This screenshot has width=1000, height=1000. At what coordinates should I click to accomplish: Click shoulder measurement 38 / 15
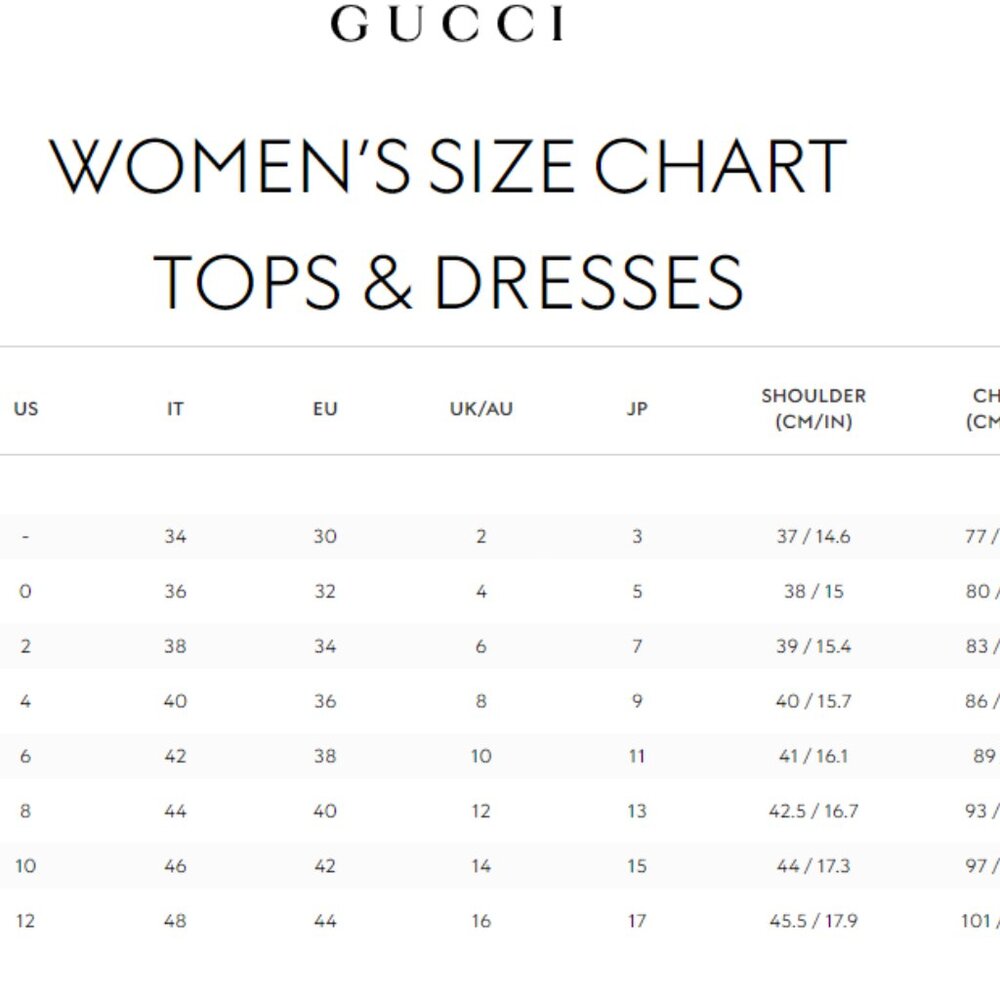click(814, 592)
